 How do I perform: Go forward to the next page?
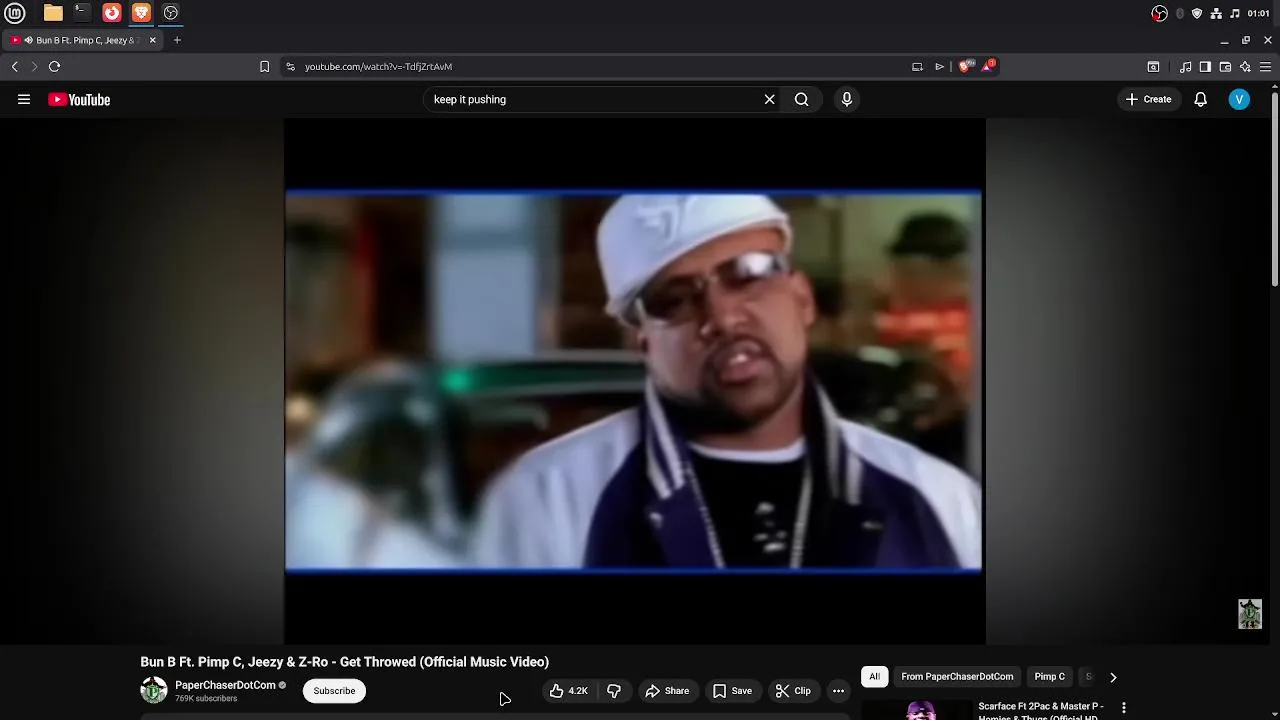[x=34, y=66]
